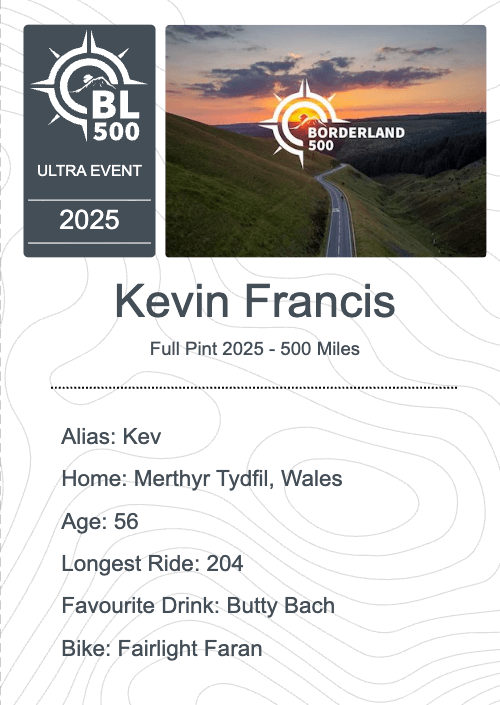This screenshot has height=705, width=500.
Task: Click the Borderland 500 sunset logo
Action: coord(332,121)
